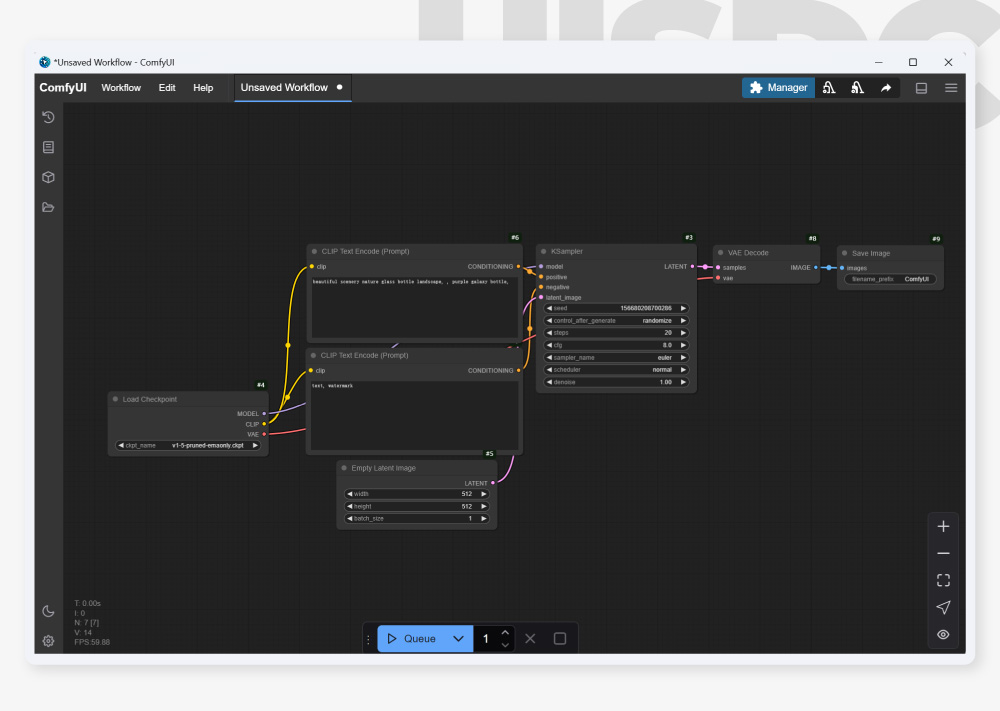Click the second free cache broom icon
The image size is (1000, 711).
pyautogui.click(x=858, y=88)
